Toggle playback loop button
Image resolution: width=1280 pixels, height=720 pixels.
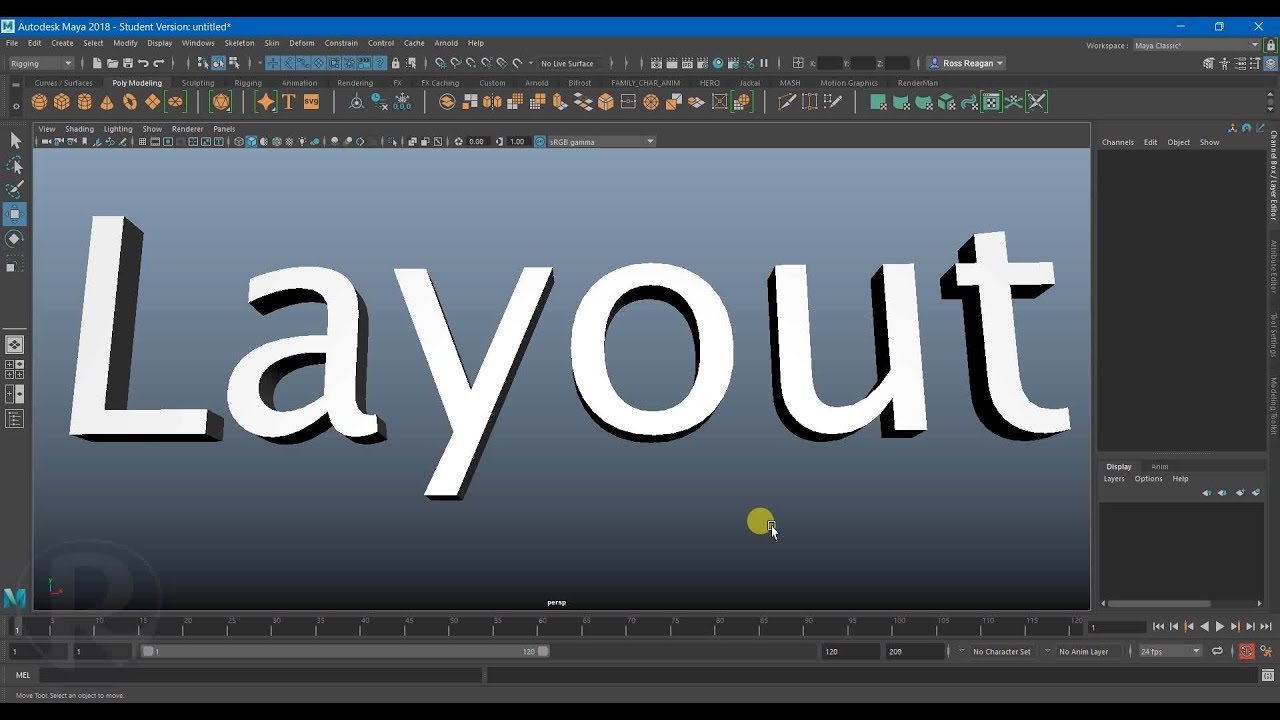tap(1217, 651)
